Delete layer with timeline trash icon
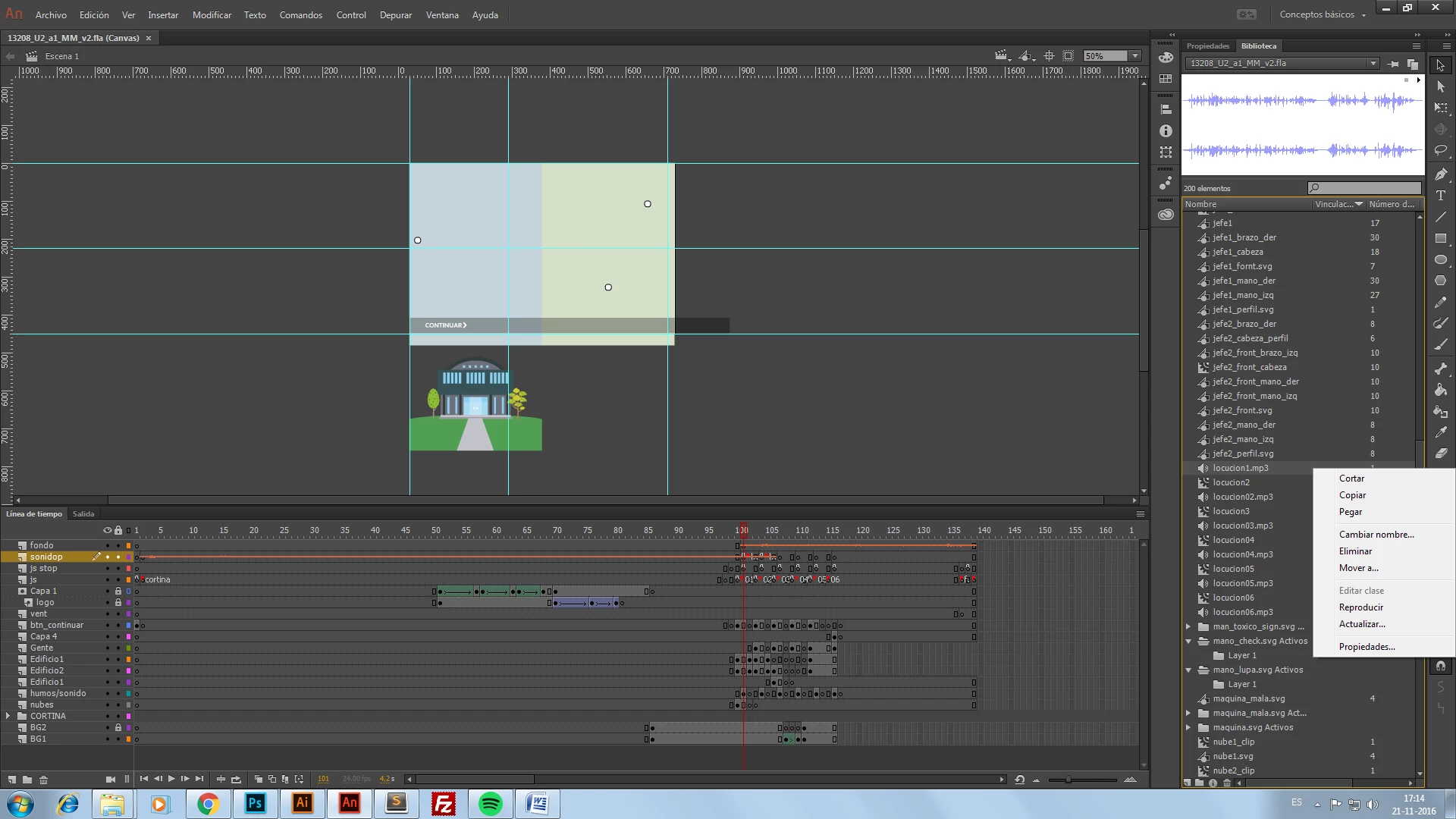This screenshot has width=1456, height=819. [43, 780]
